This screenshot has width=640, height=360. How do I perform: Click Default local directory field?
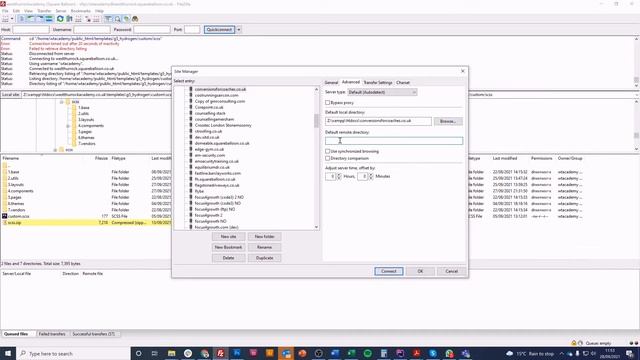(378, 121)
